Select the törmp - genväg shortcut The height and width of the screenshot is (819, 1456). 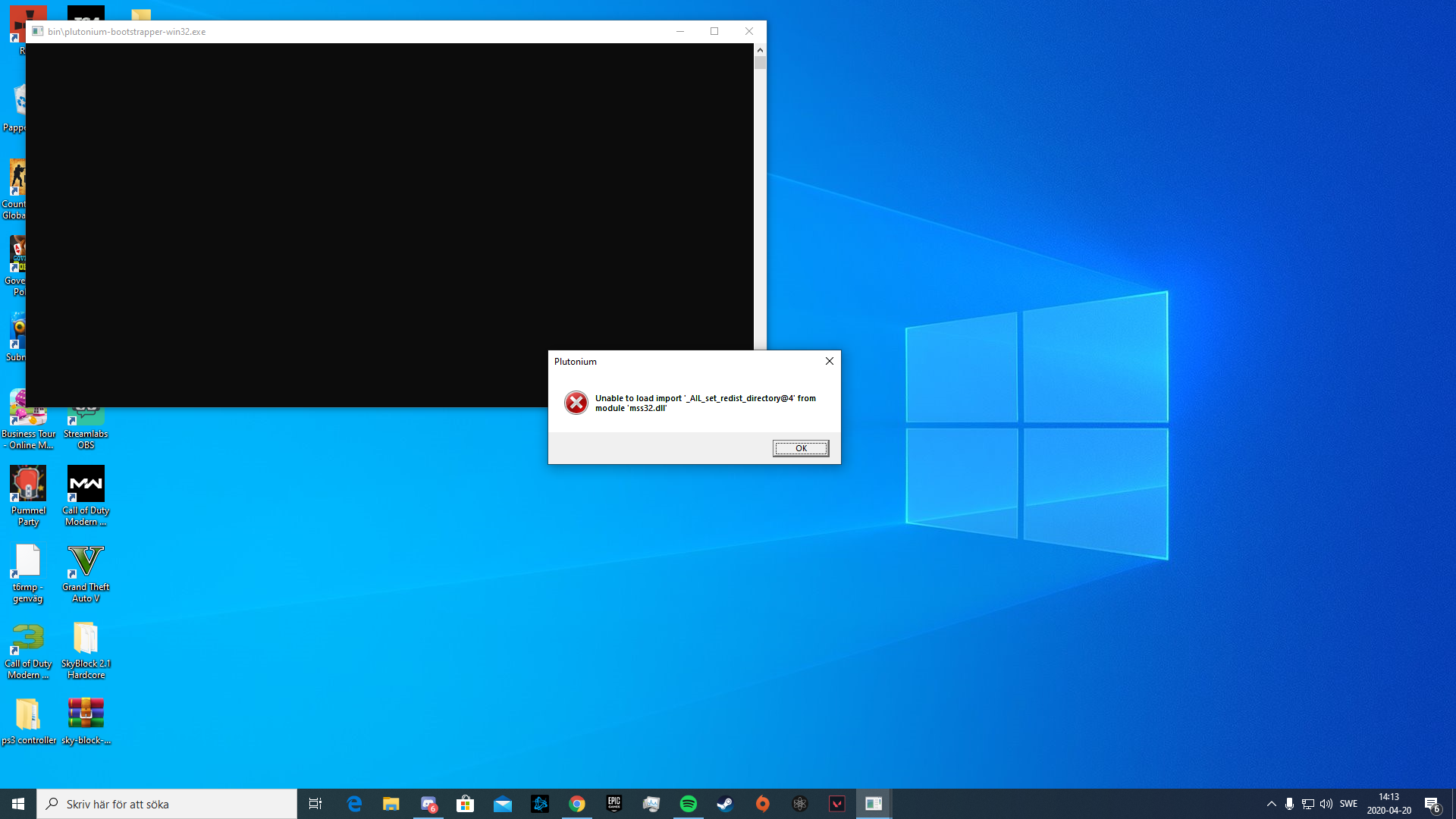(x=28, y=573)
